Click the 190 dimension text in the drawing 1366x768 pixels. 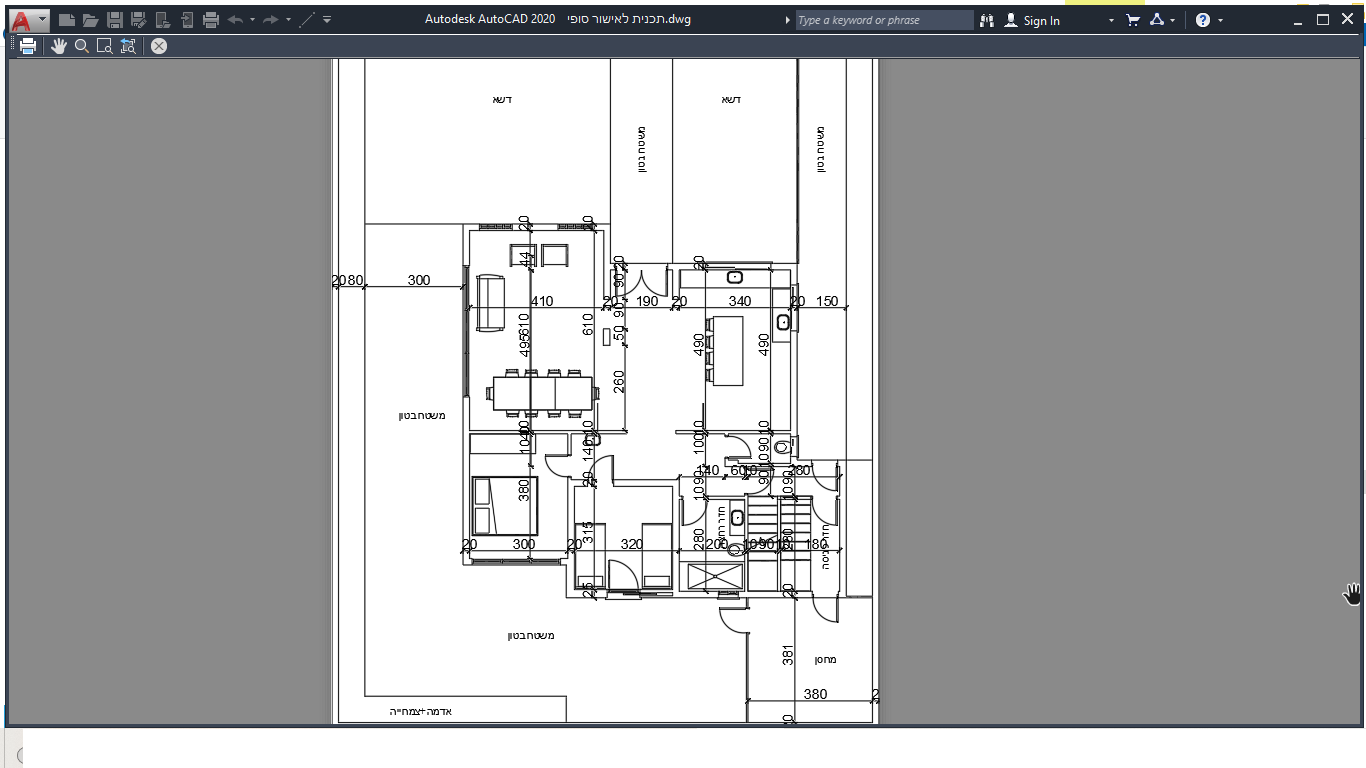click(x=647, y=301)
